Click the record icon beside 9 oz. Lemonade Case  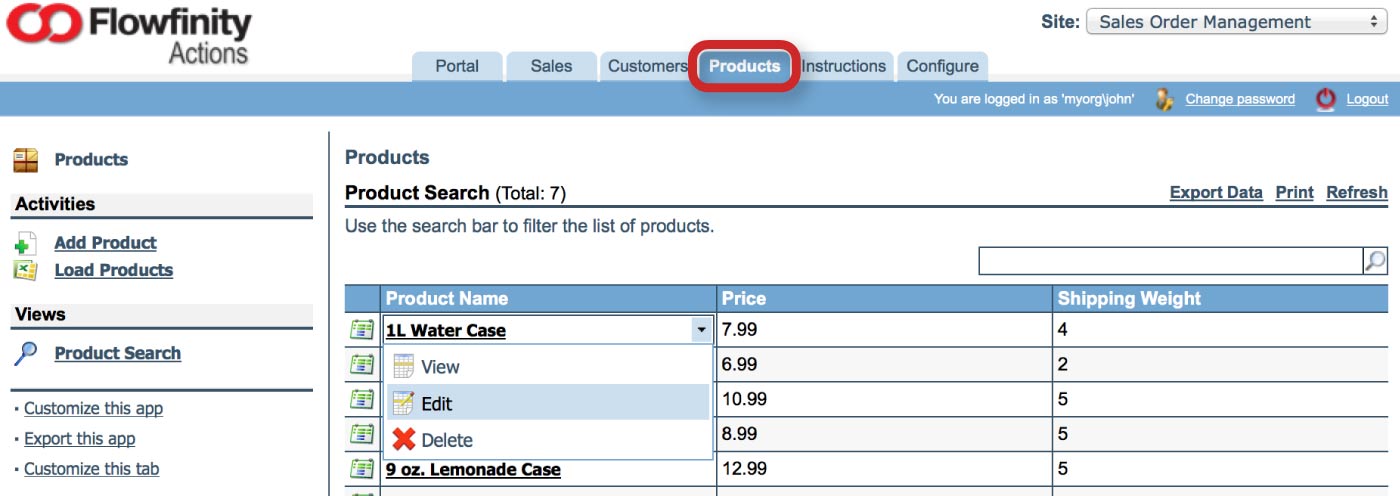pyautogui.click(x=362, y=468)
